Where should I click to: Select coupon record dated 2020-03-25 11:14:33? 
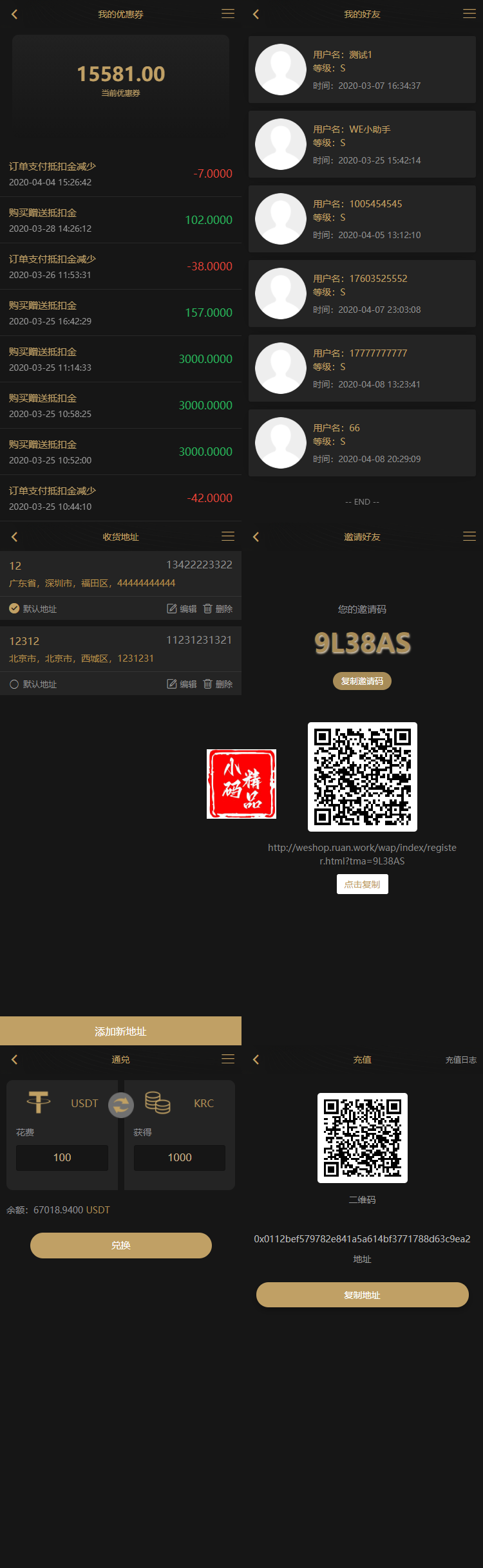120,359
